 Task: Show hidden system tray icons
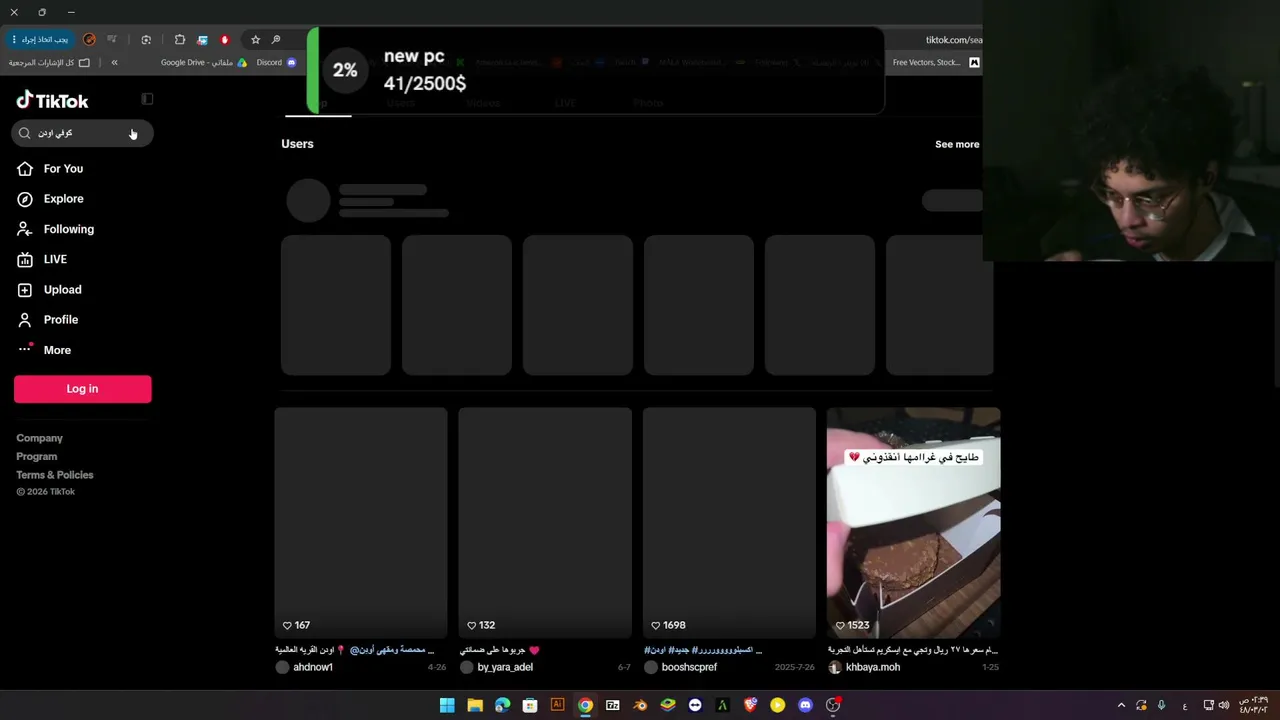[x=1121, y=705]
